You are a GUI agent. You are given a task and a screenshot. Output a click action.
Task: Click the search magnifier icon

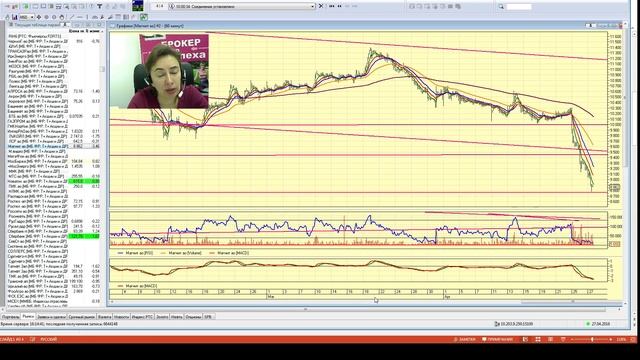(501, 7)
